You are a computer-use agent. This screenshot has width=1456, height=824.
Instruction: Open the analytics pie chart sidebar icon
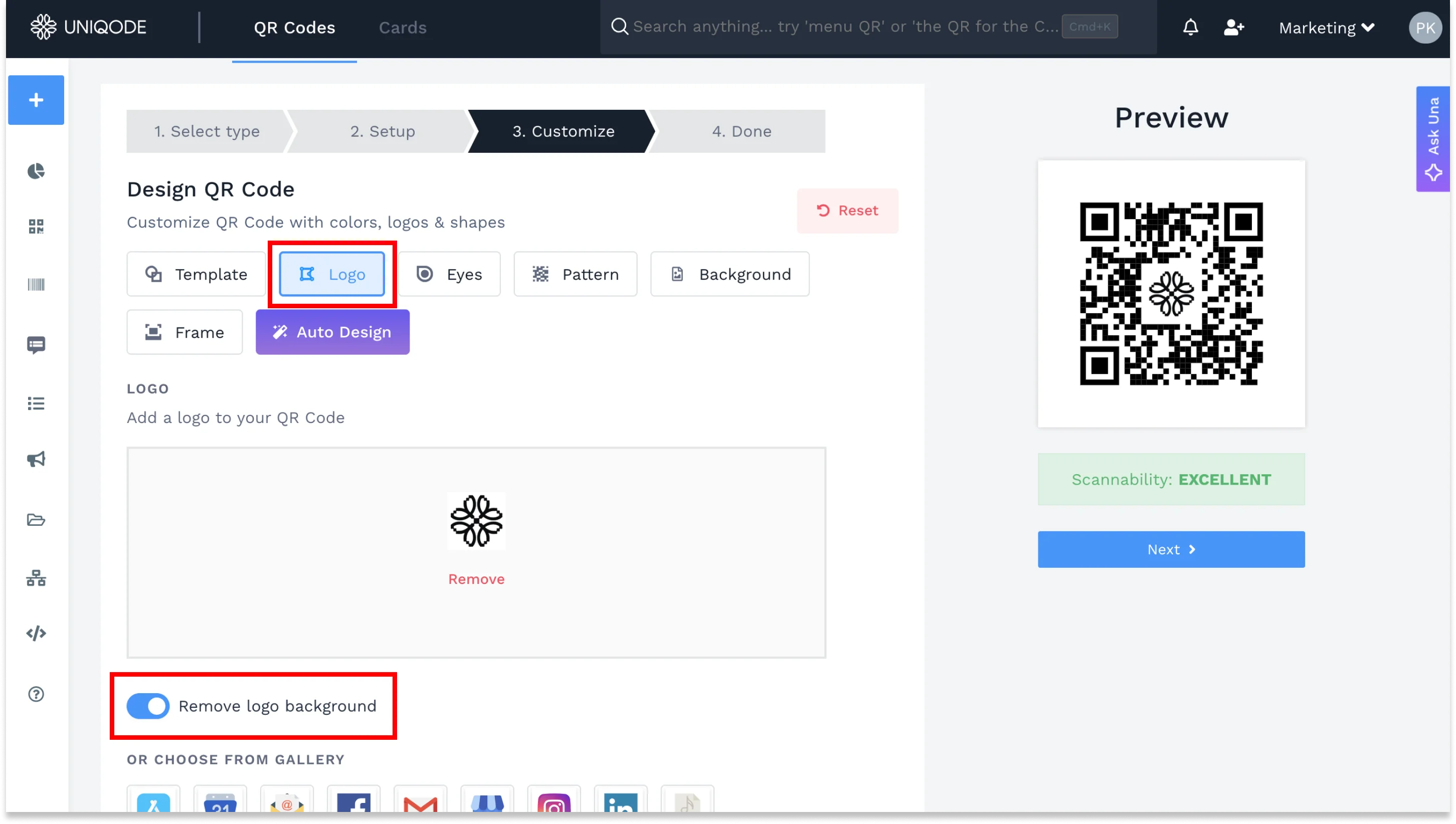pyautogui.click(x=36, y=171)
